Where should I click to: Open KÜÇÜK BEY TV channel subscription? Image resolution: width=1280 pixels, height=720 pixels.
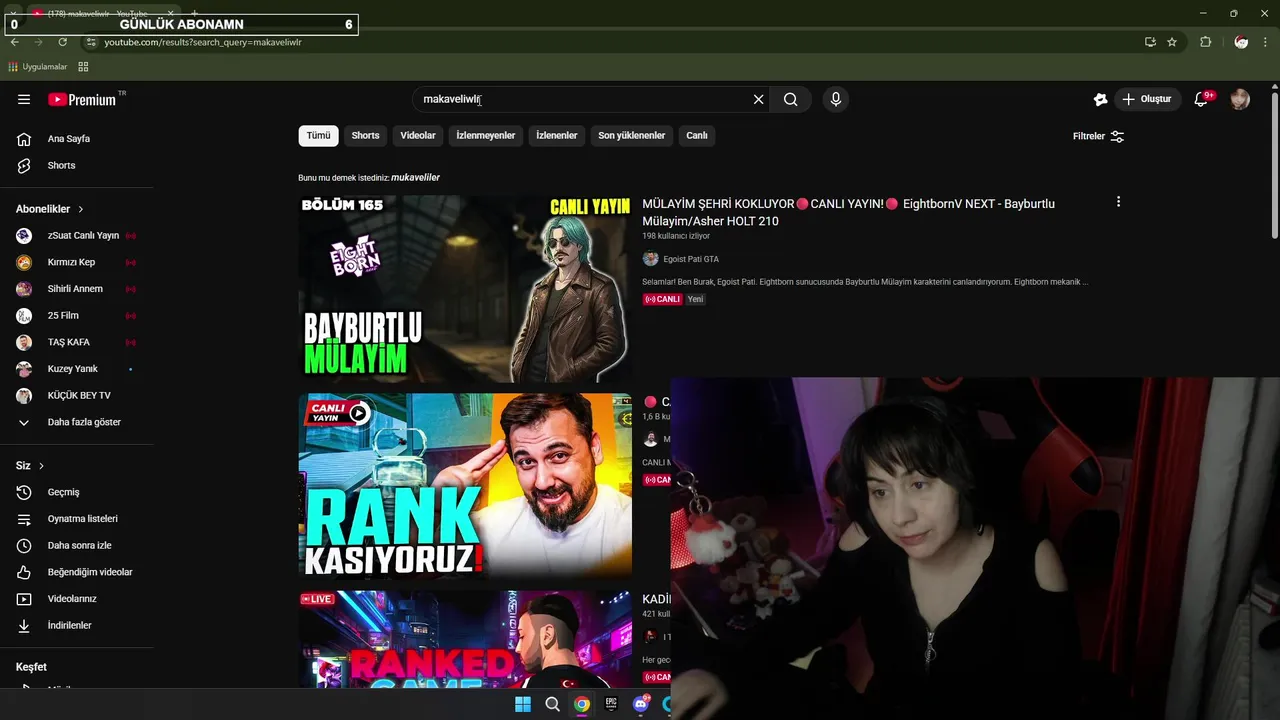pos(77,395)
